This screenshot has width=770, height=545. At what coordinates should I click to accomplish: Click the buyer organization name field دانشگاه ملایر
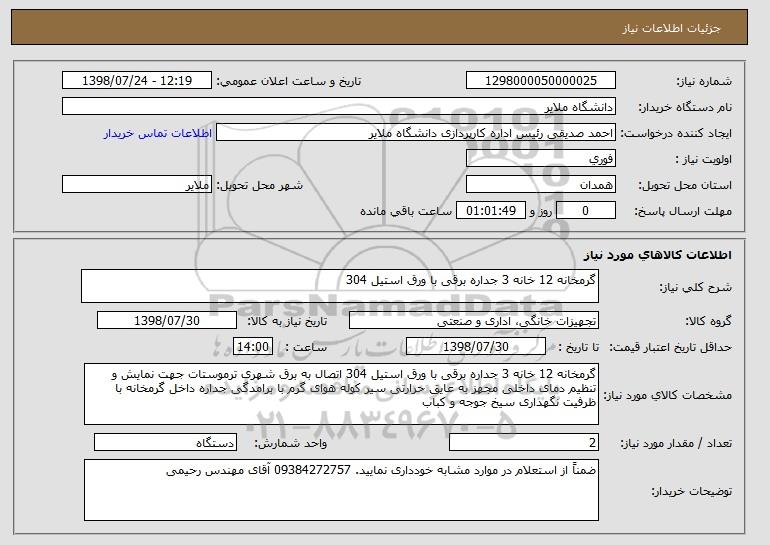(x=339, y=107)
